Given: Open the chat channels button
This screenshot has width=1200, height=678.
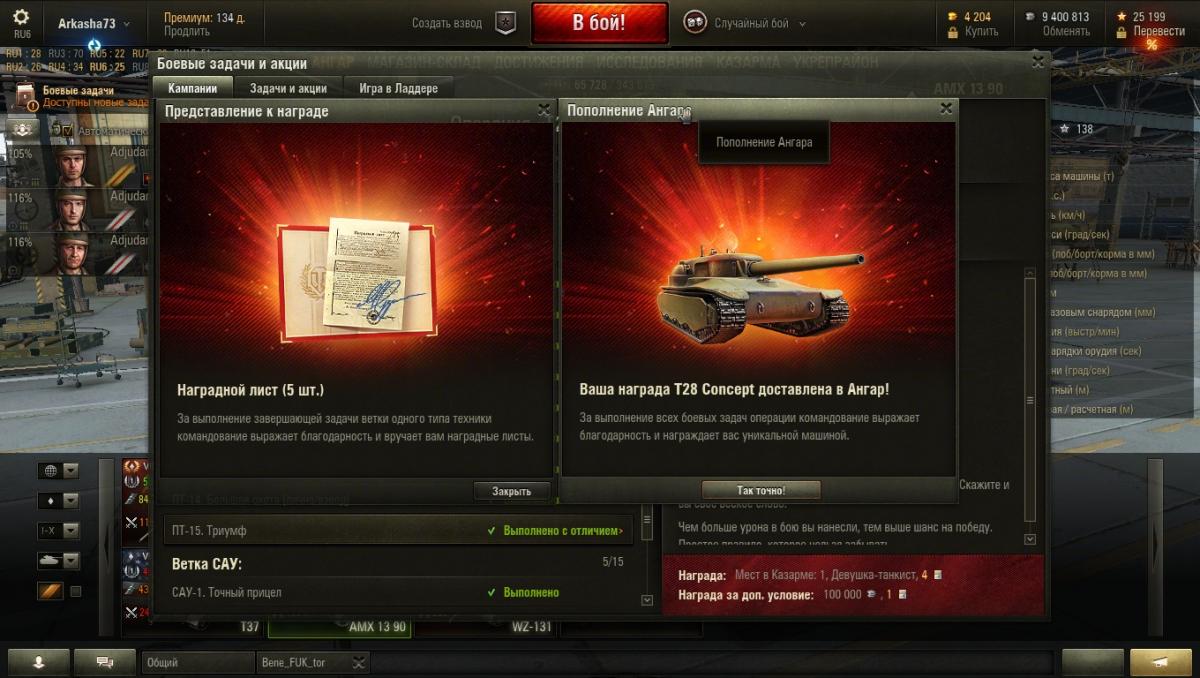Looking at the screenshot, I should click(107, 661).
